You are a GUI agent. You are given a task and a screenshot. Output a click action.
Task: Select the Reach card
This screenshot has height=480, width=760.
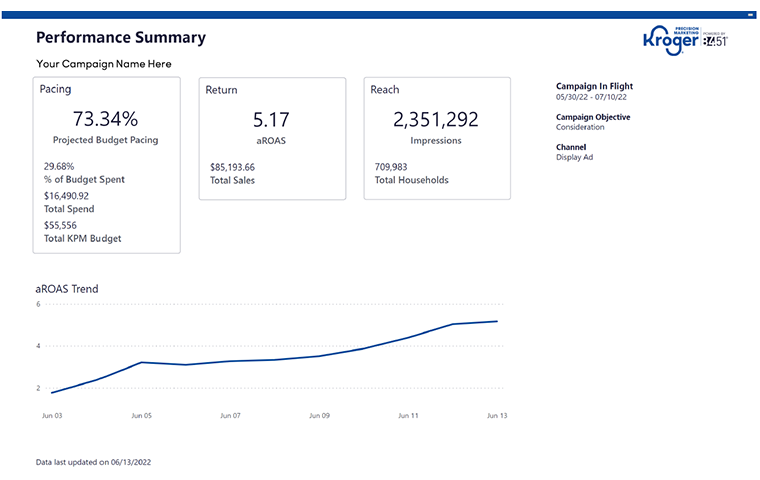pyautogui.click(x=437, y=138)
